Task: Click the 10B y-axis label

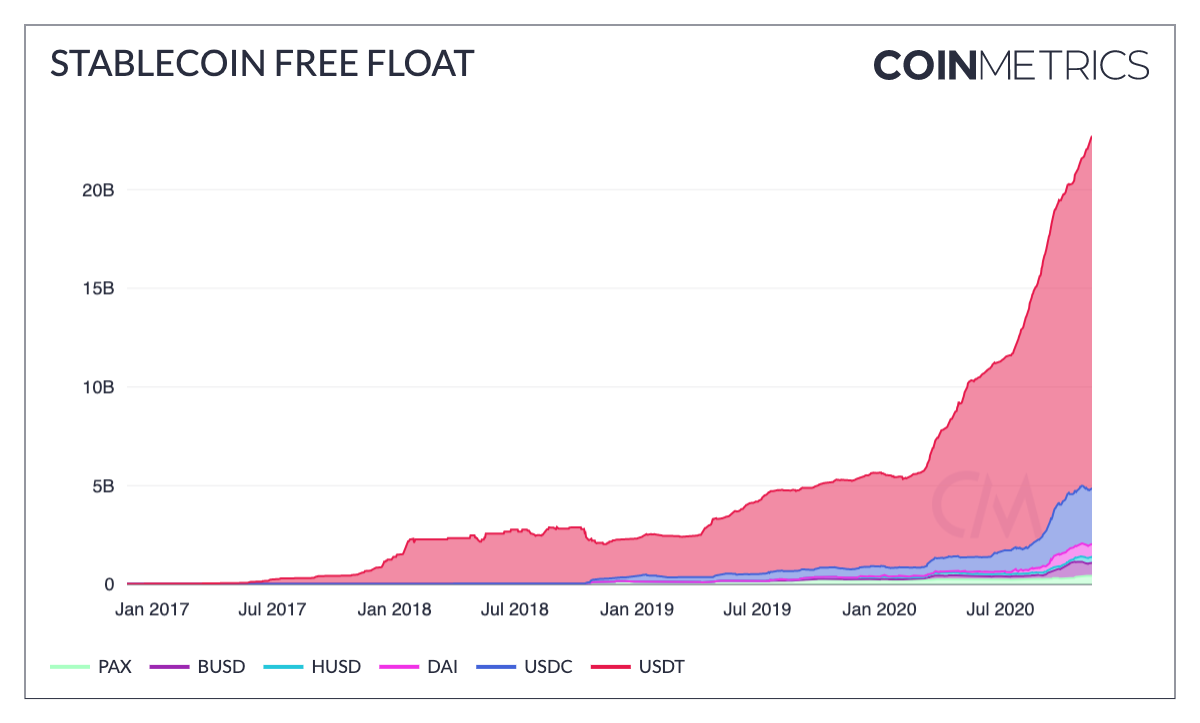Action: pyautogui.click(x=100, y=387)
